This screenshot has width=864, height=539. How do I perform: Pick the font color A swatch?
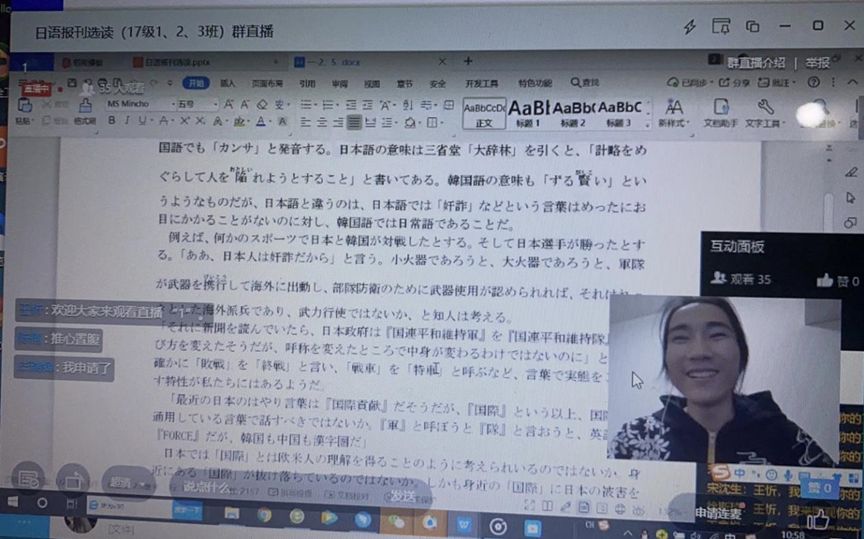(x=261, y=122)
